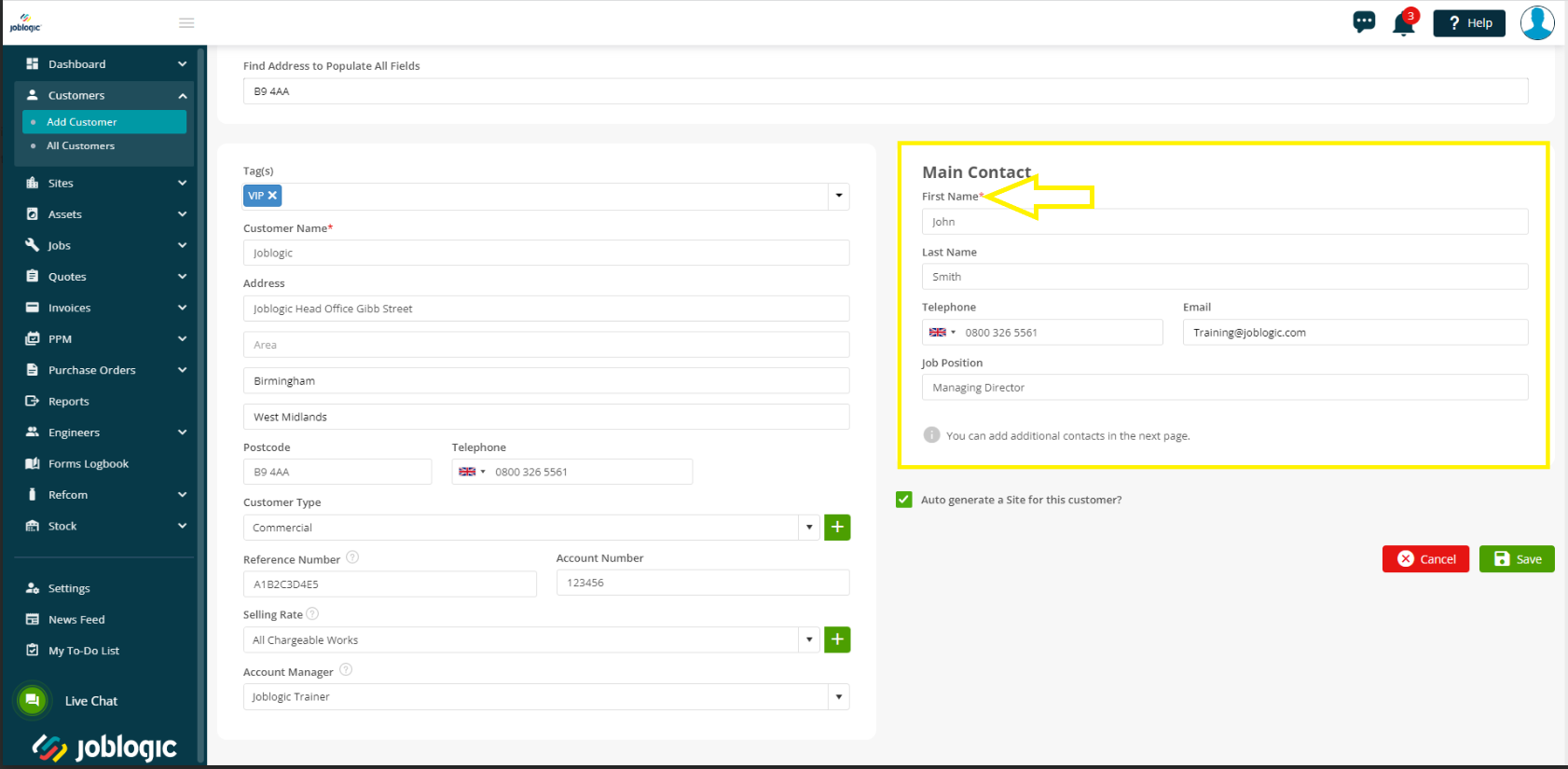Toggle Auto generate a Site checkbox
This screenshot has width=1568, height=769.
coord(903,500)
